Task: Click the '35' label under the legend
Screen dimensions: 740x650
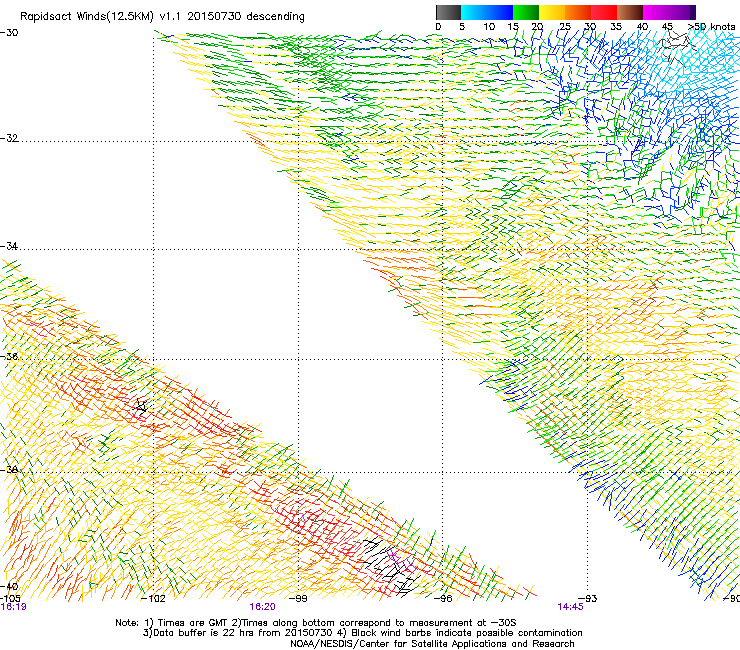Action: 616,27
